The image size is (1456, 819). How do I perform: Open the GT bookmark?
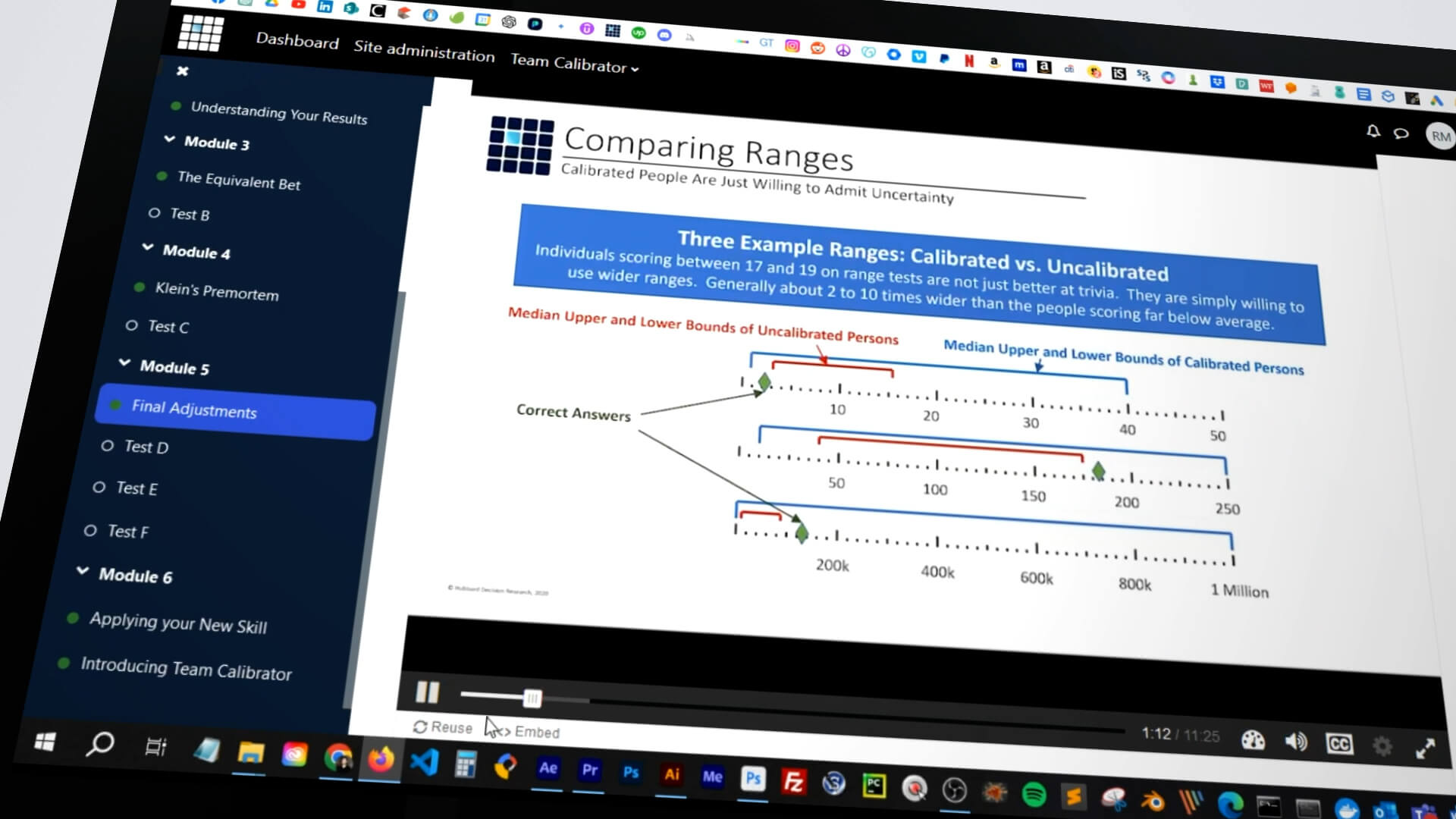(x=766, y=43)
